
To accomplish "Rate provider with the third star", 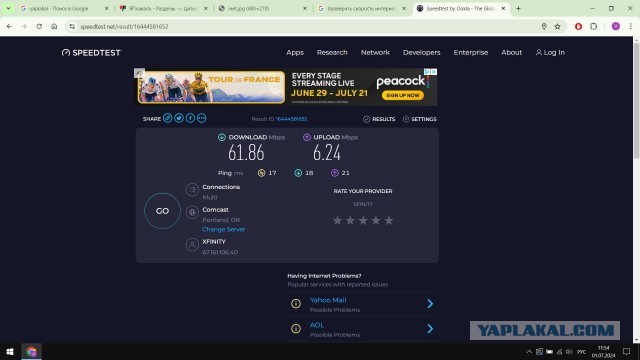I will pyautogui.click(x=363, y=220).
